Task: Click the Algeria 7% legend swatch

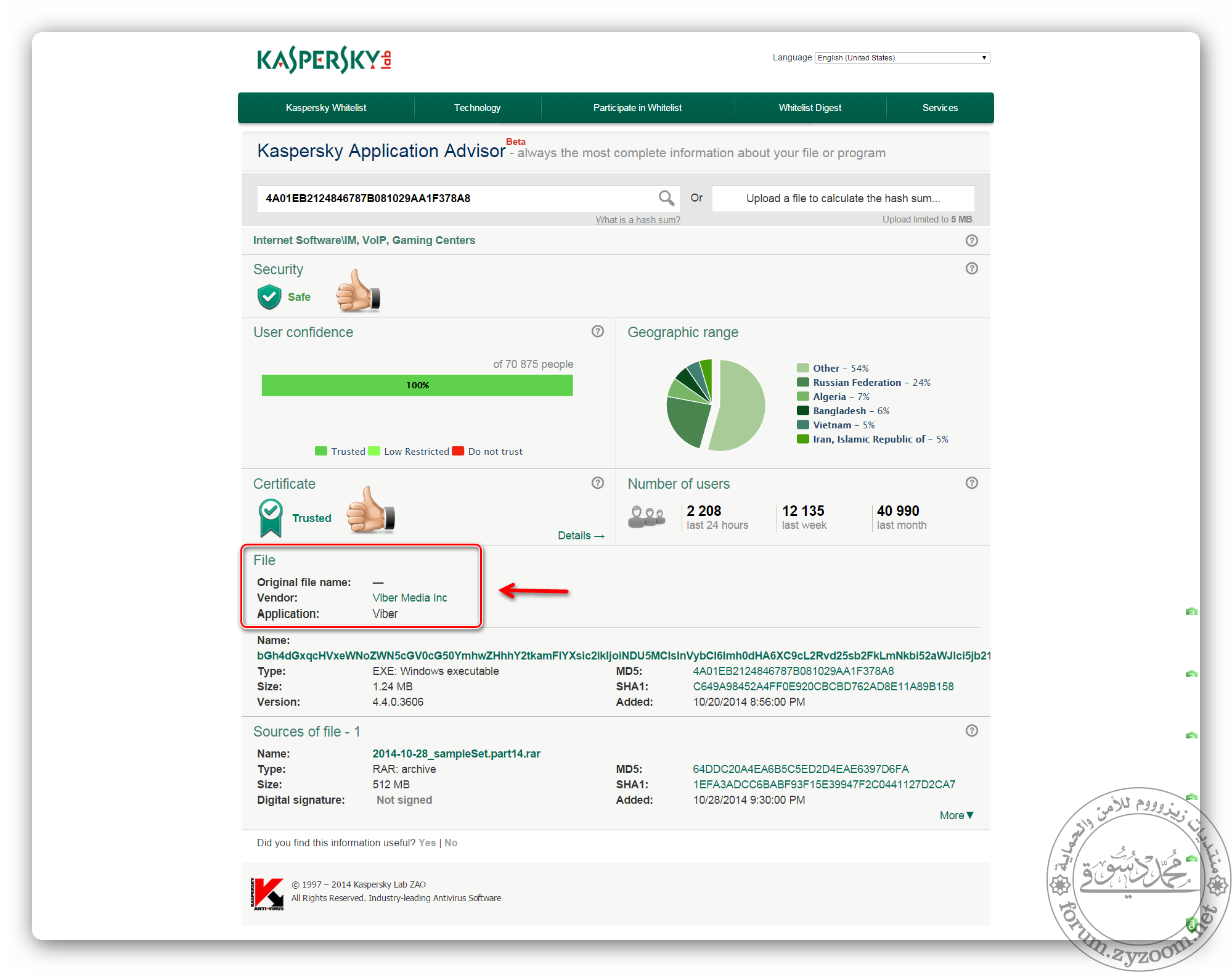Action: (802, 396)
